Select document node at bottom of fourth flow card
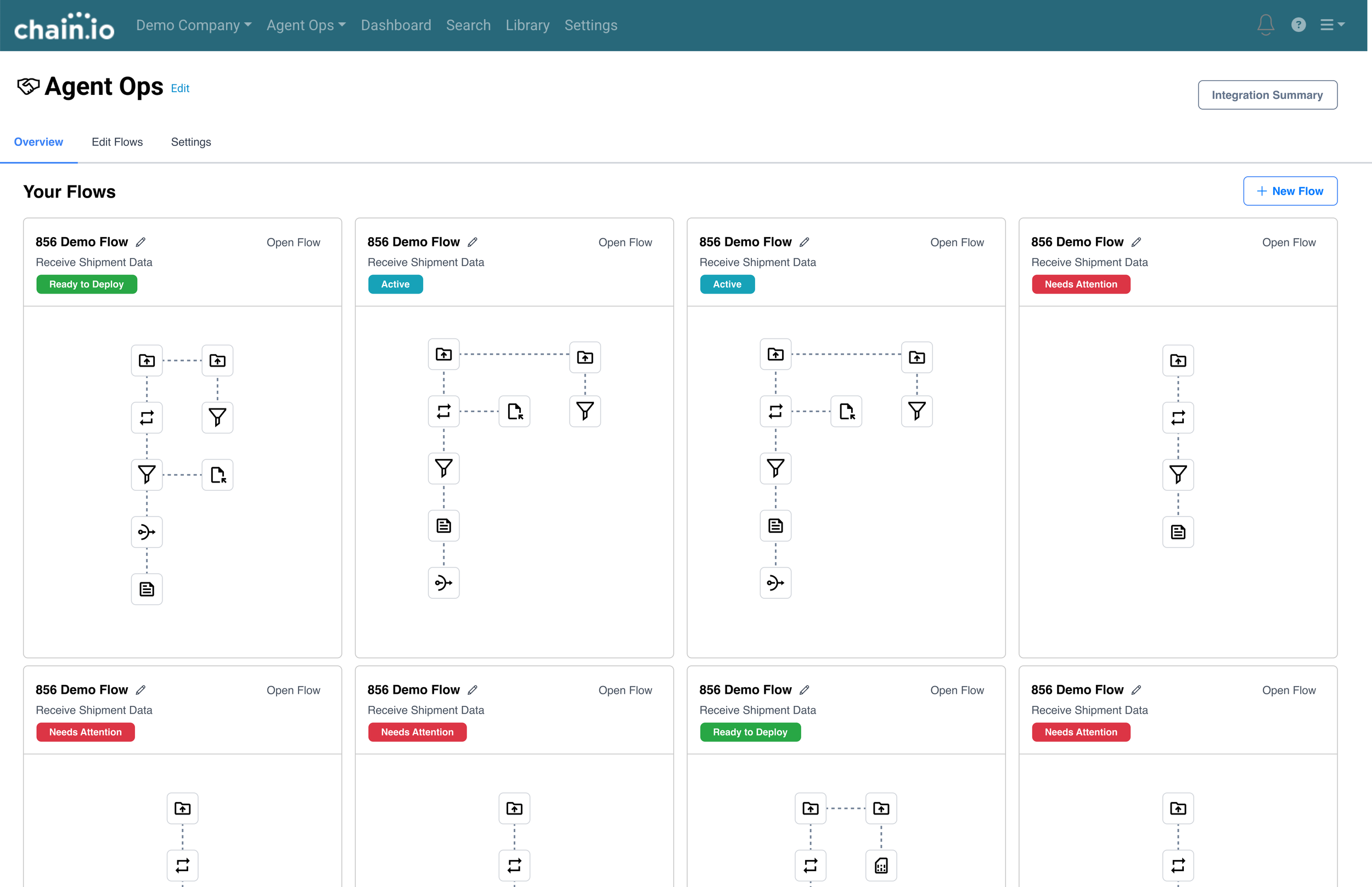The image size is (1372, 887). (1177, 532)
